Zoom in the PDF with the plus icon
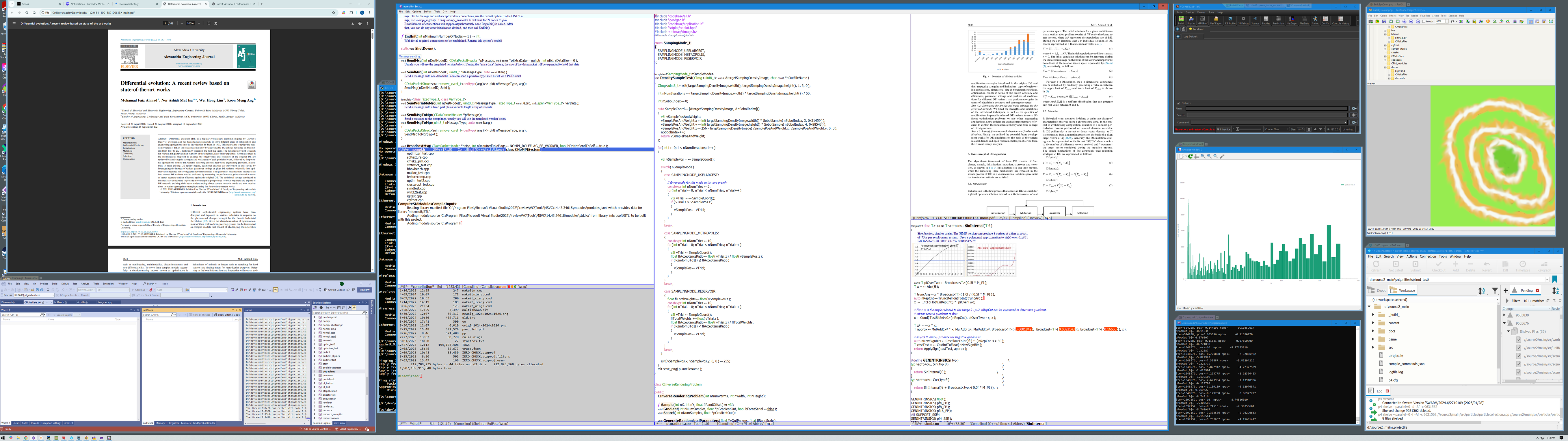The width and height of the screenshot is (1568, 441). pos(199,23)
